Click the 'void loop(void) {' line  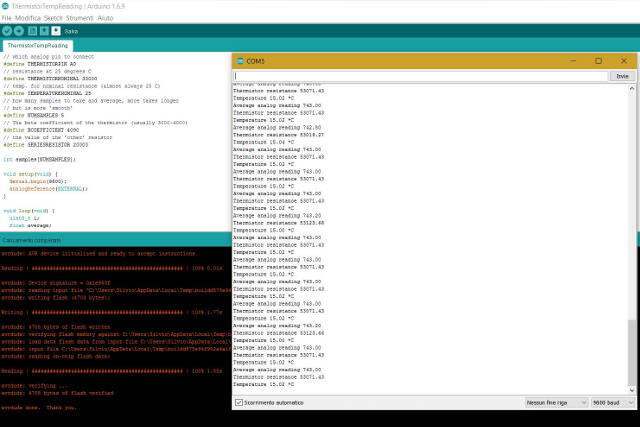29,211
